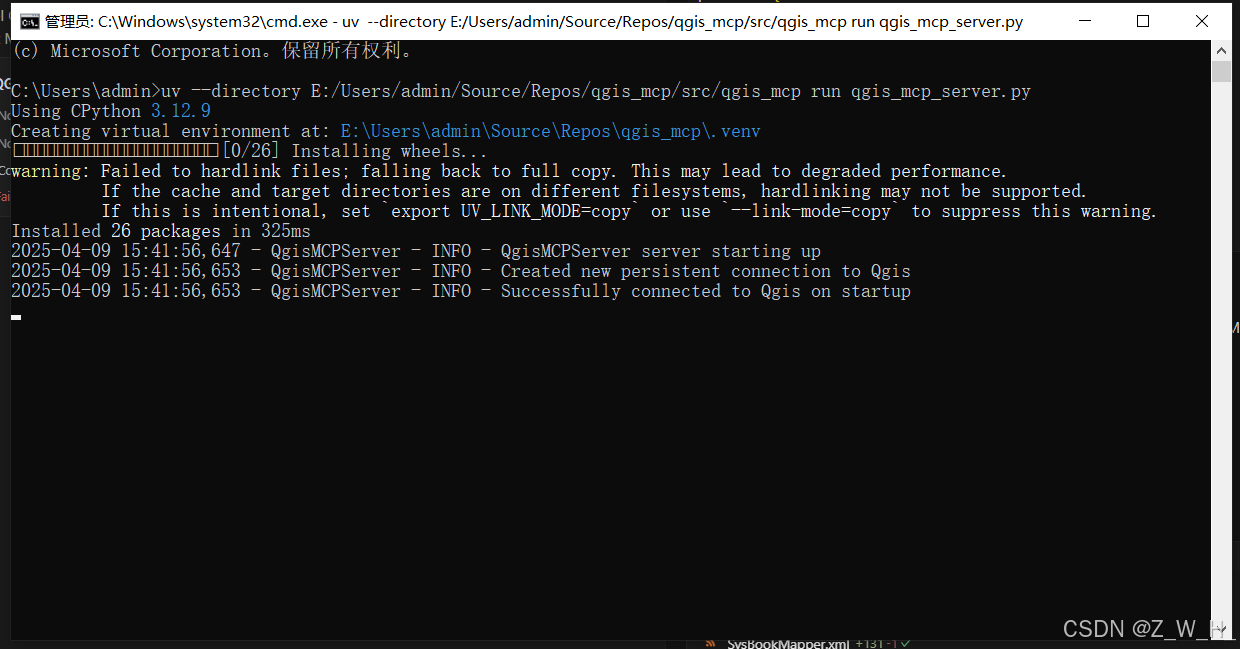Click the cmd.exe window title text
This screenshot has height=649, width=1240.
(534, 21)
